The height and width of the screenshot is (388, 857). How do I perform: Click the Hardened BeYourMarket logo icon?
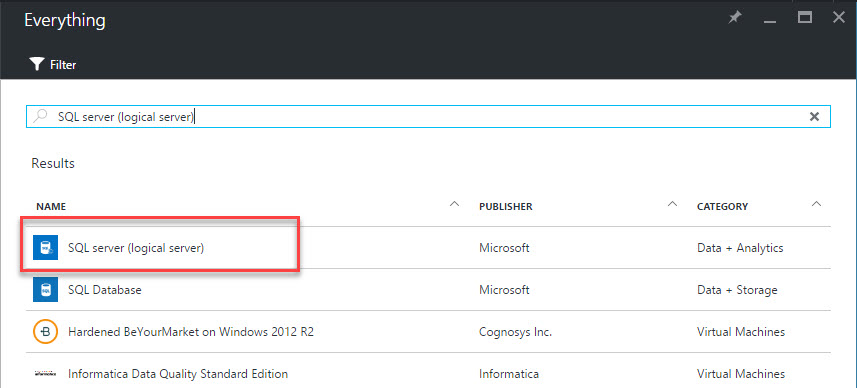(45, 332)
